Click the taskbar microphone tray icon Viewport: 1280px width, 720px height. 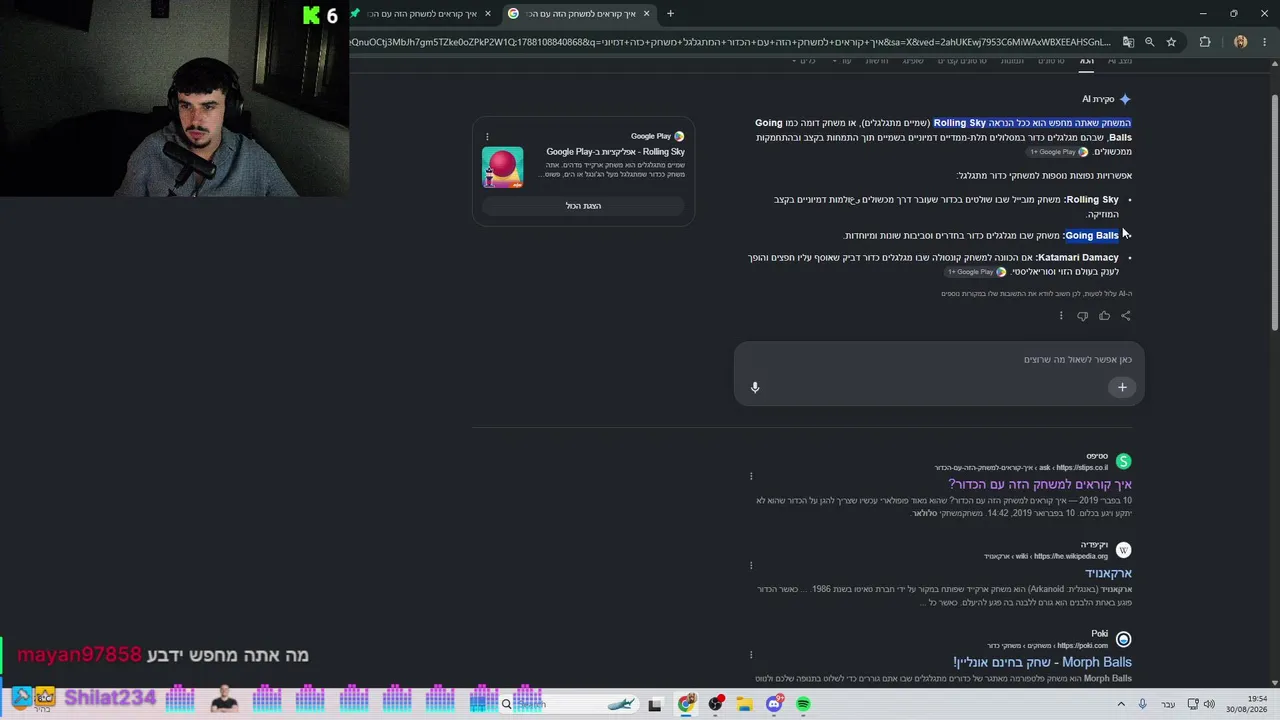(x=1142, y=705)
